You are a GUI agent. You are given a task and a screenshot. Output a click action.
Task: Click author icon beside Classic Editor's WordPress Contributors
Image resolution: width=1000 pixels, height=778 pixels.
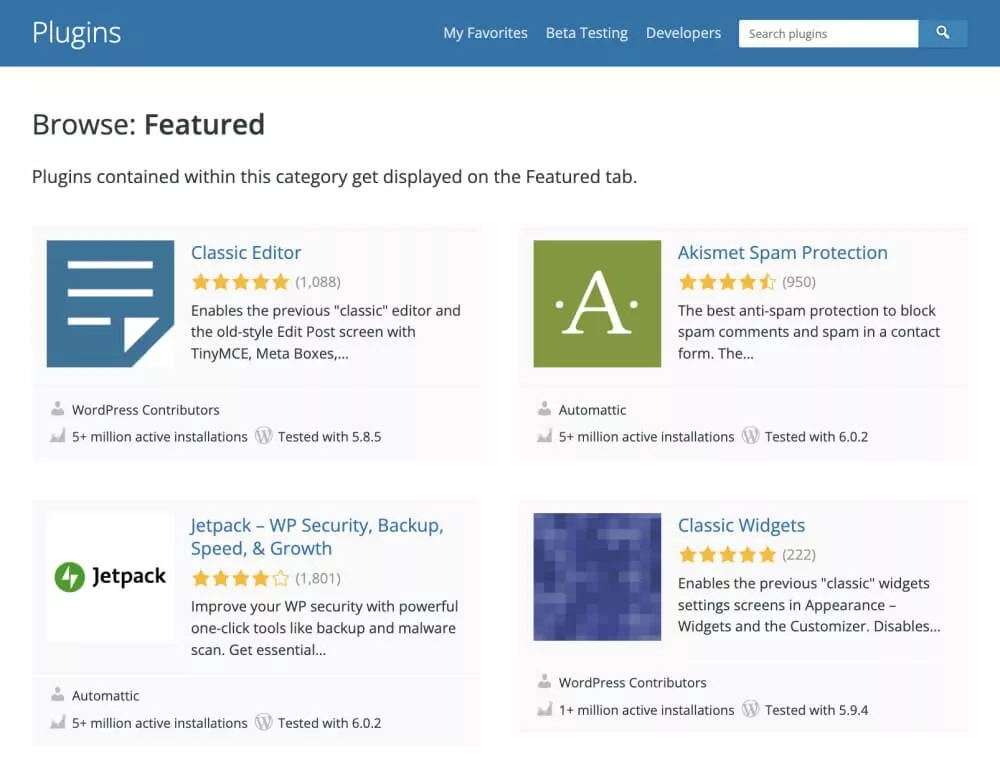coord(57,409)
